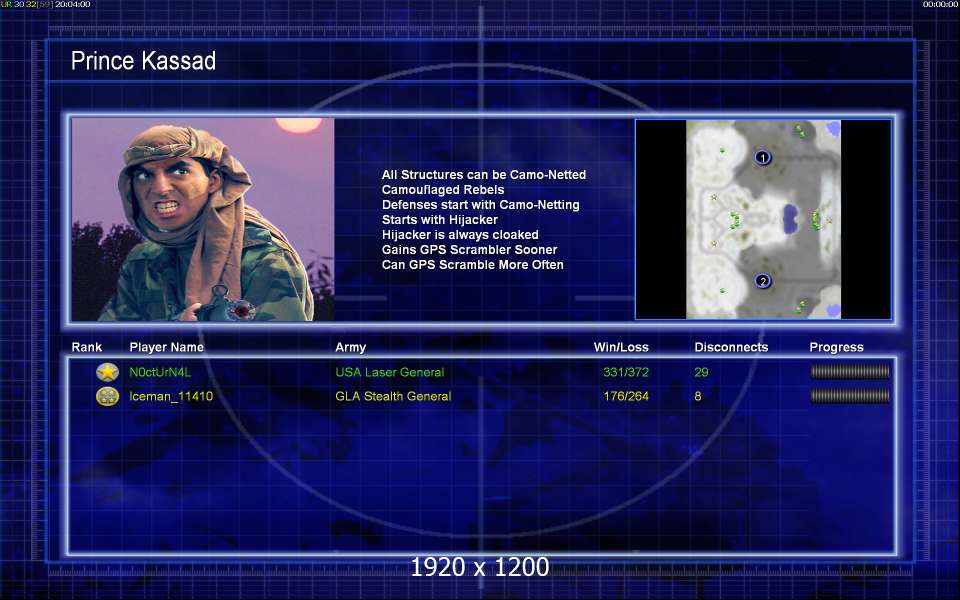Image resolution: width=960 pixels, height=600 pixels.
Task: Select player name N0ctUrN4L
Action: (x=160, y=372)
